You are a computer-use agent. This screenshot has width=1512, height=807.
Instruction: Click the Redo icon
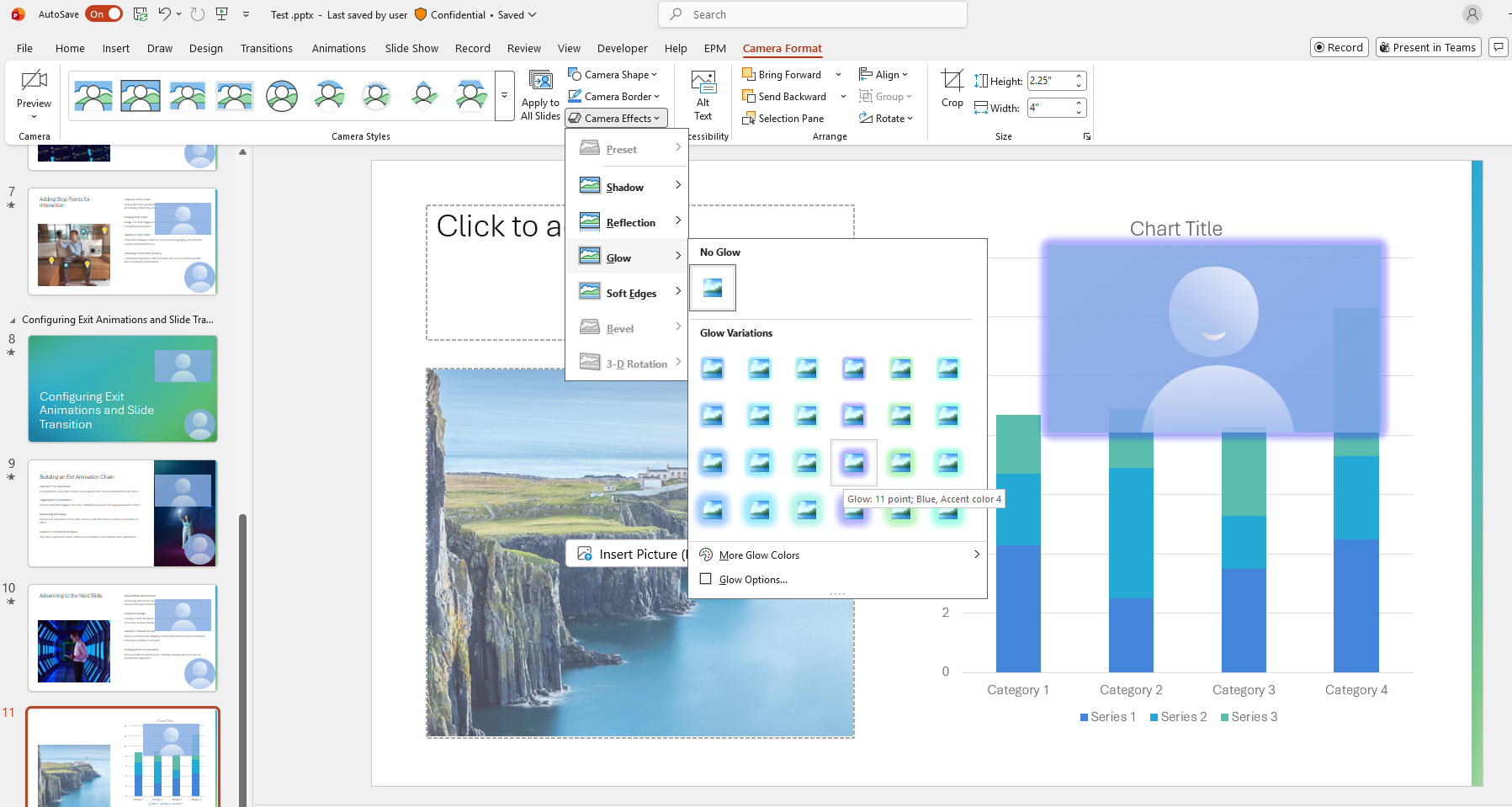pos(198,14)
